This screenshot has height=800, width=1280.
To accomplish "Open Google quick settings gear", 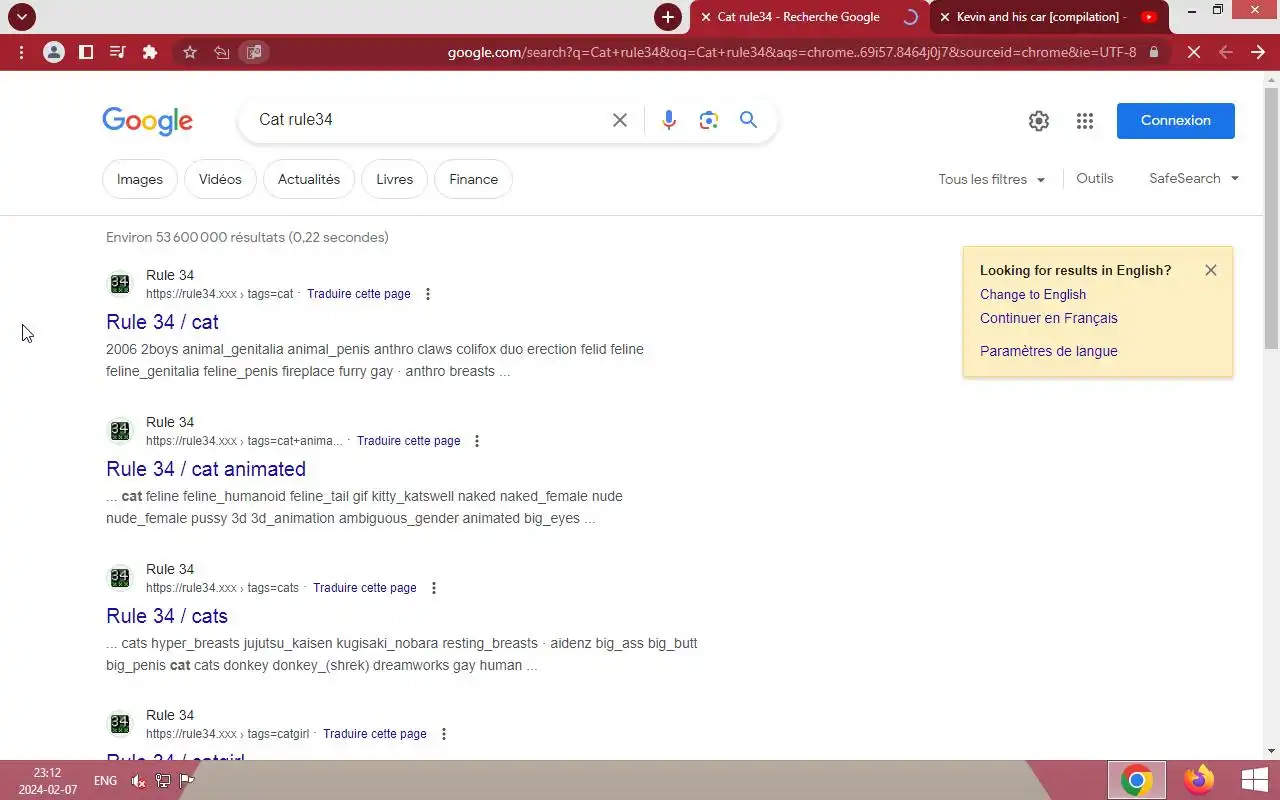I will click(1039, 121).
